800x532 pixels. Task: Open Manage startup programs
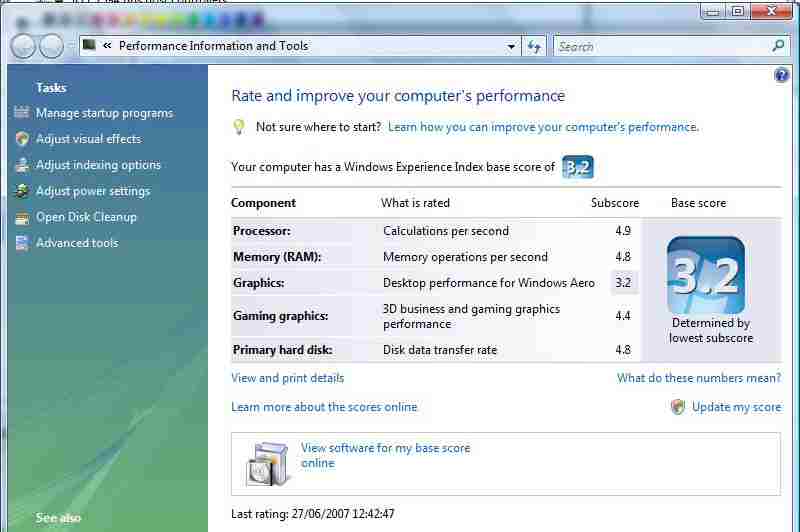[104, 113]
